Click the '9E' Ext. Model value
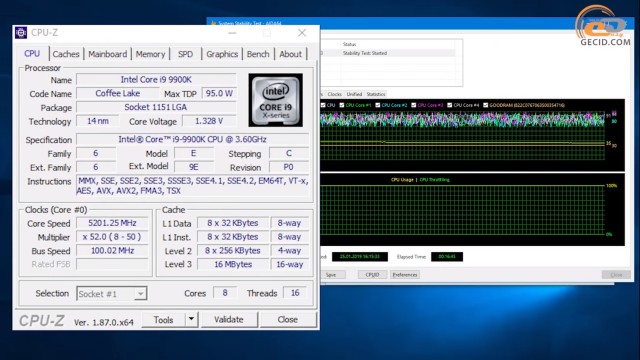 click(x=193, y=167)
